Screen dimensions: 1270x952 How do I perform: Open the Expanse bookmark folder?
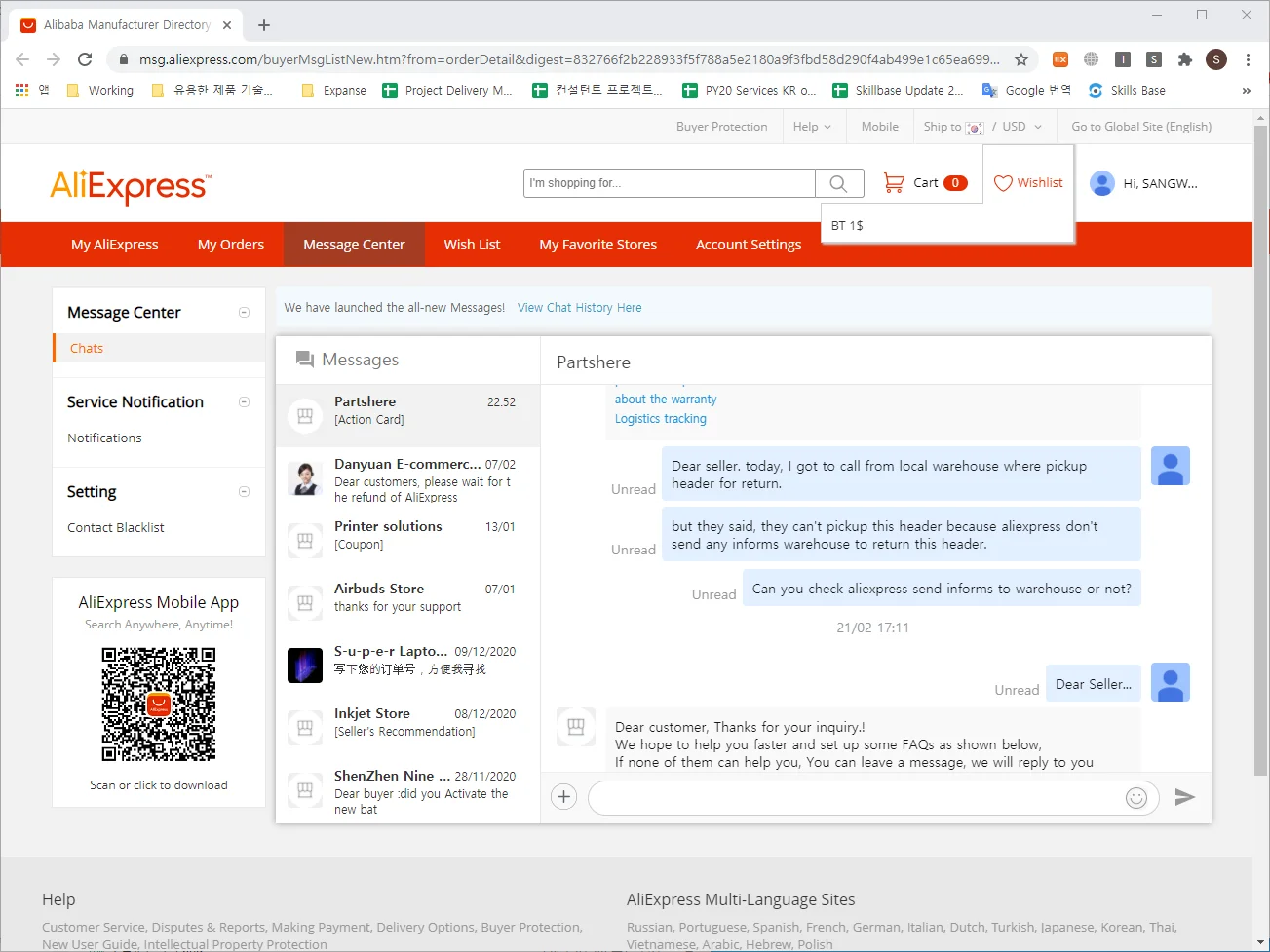(x=334, y=91)
